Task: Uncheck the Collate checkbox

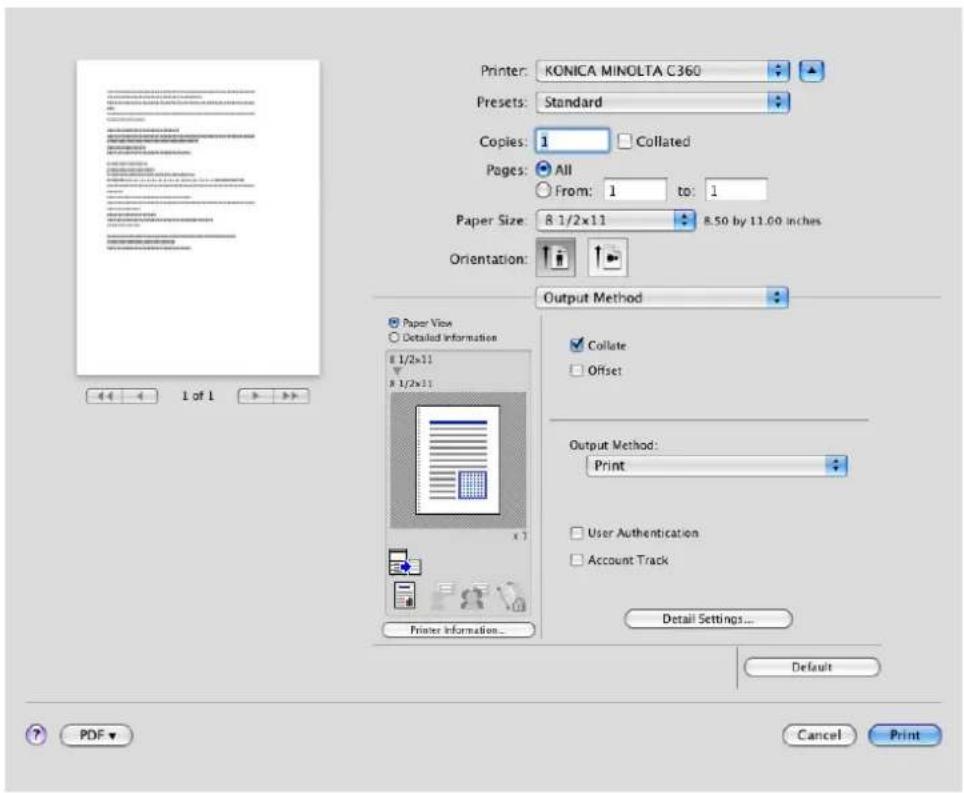Action: tap(576, 345)
